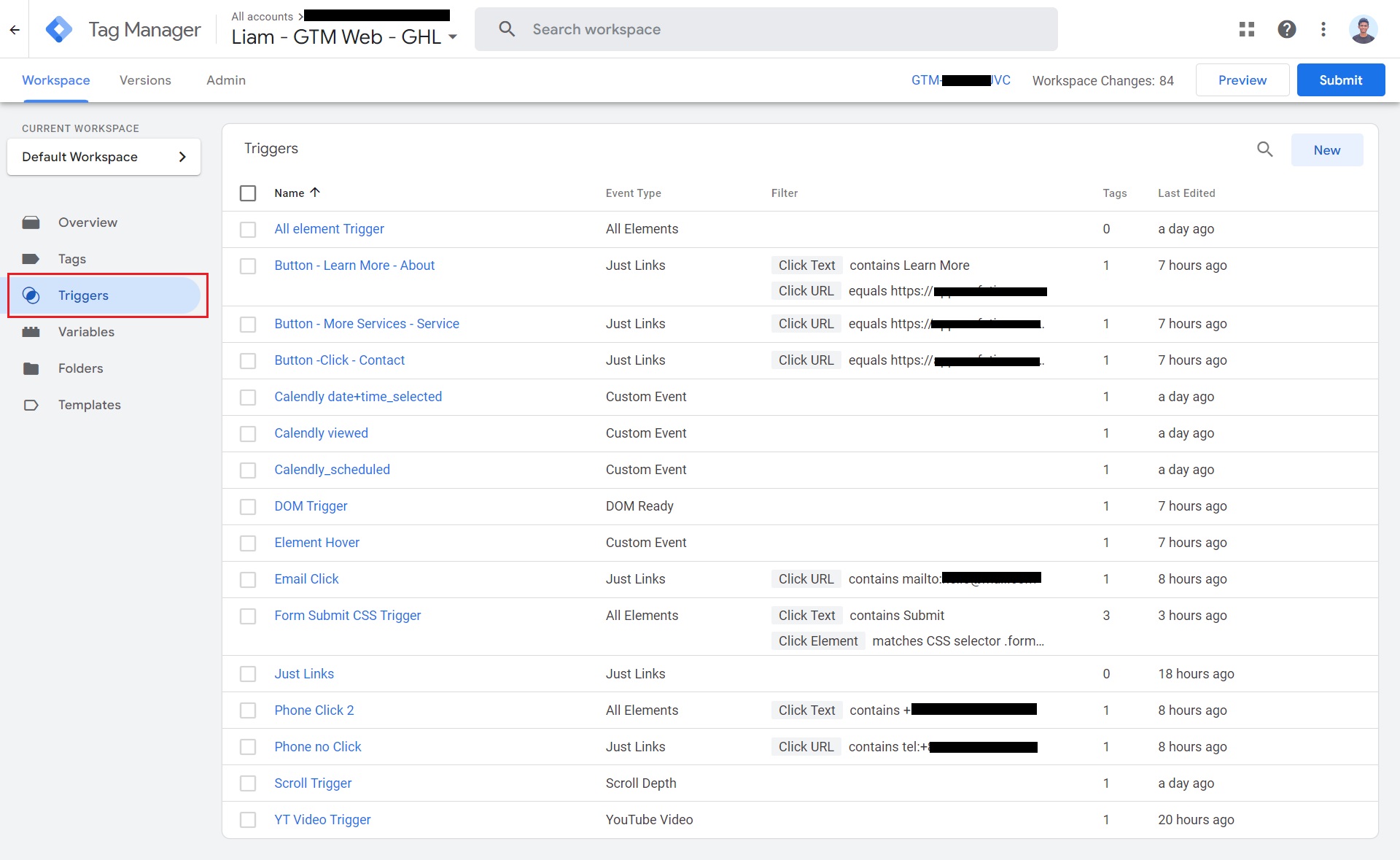1400x860 pixels.
Task: Select all triggers header checkbox
Action: [248, 193]
